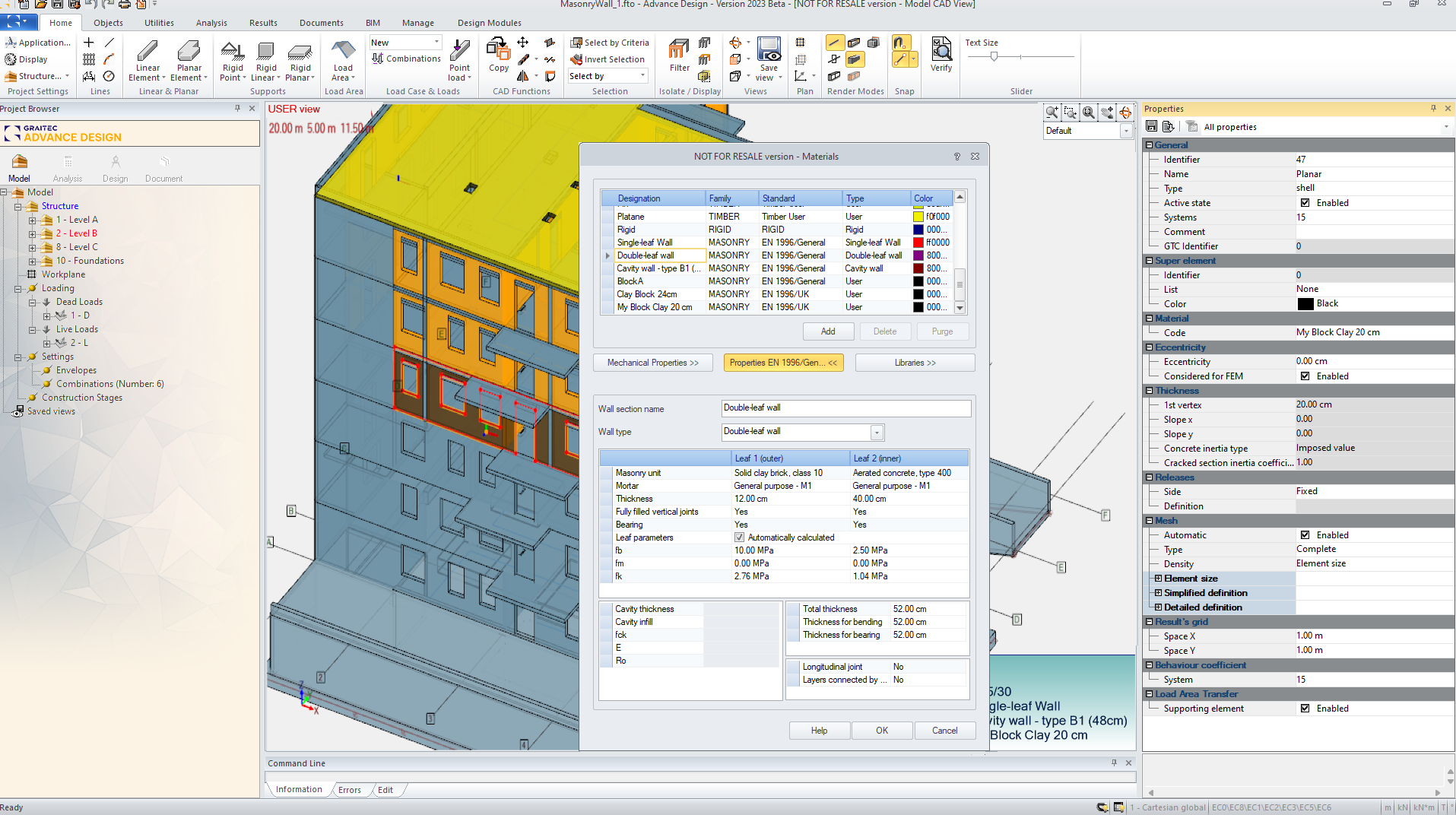
Task: Open the Utilities ribbon tab
Action: pyautogui.click(x=159, y=23)
